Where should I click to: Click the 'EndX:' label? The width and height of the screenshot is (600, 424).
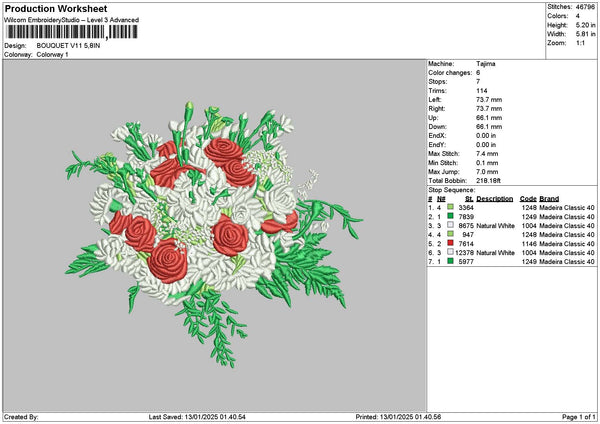tap(437, 136)
